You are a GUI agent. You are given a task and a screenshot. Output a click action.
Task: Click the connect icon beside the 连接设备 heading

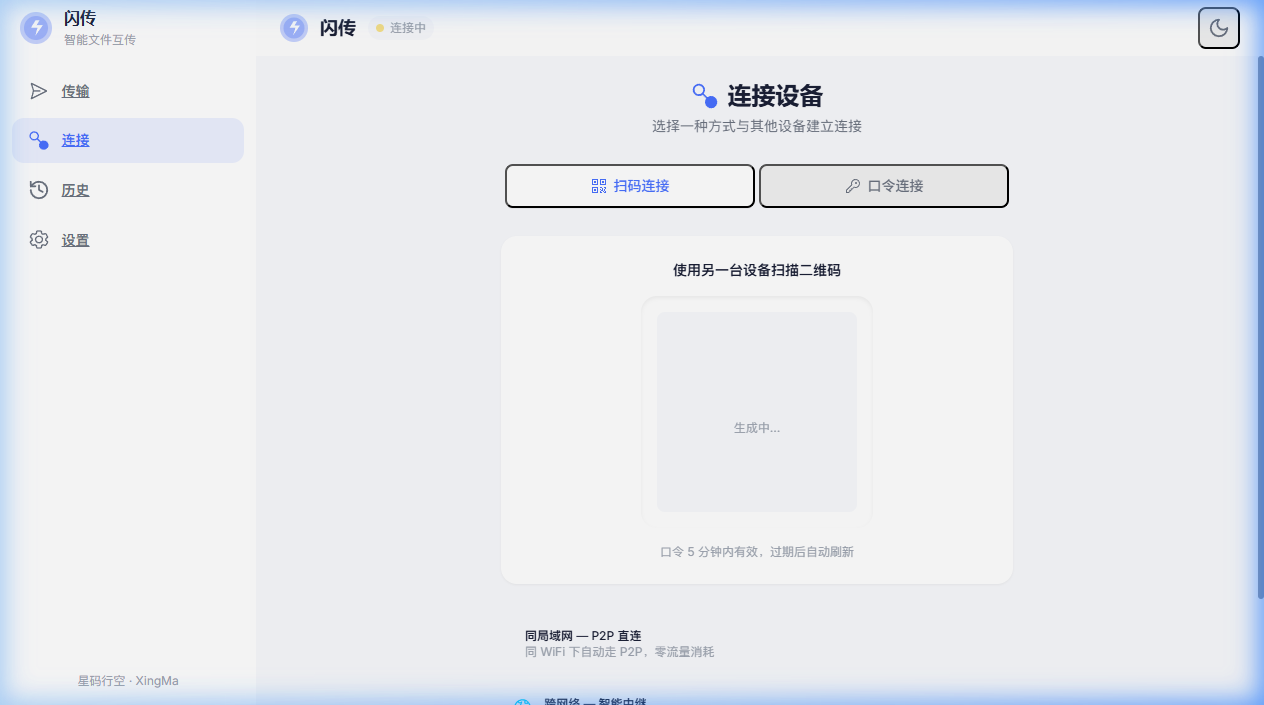point(705,96)
